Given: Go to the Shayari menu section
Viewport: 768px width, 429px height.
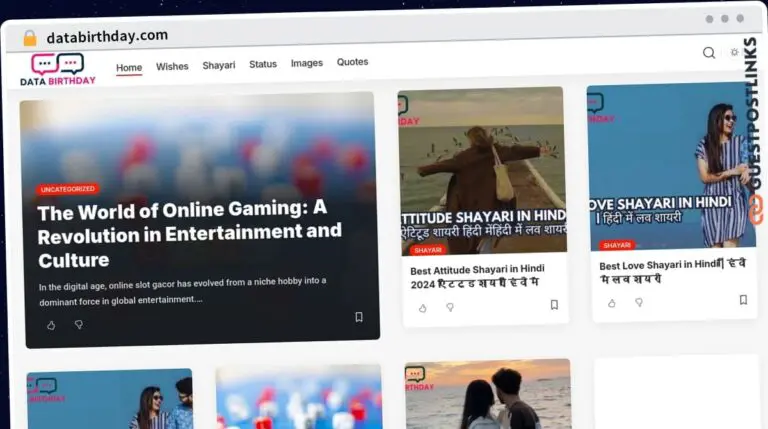Looking at the screenshot, I should 219,66.
